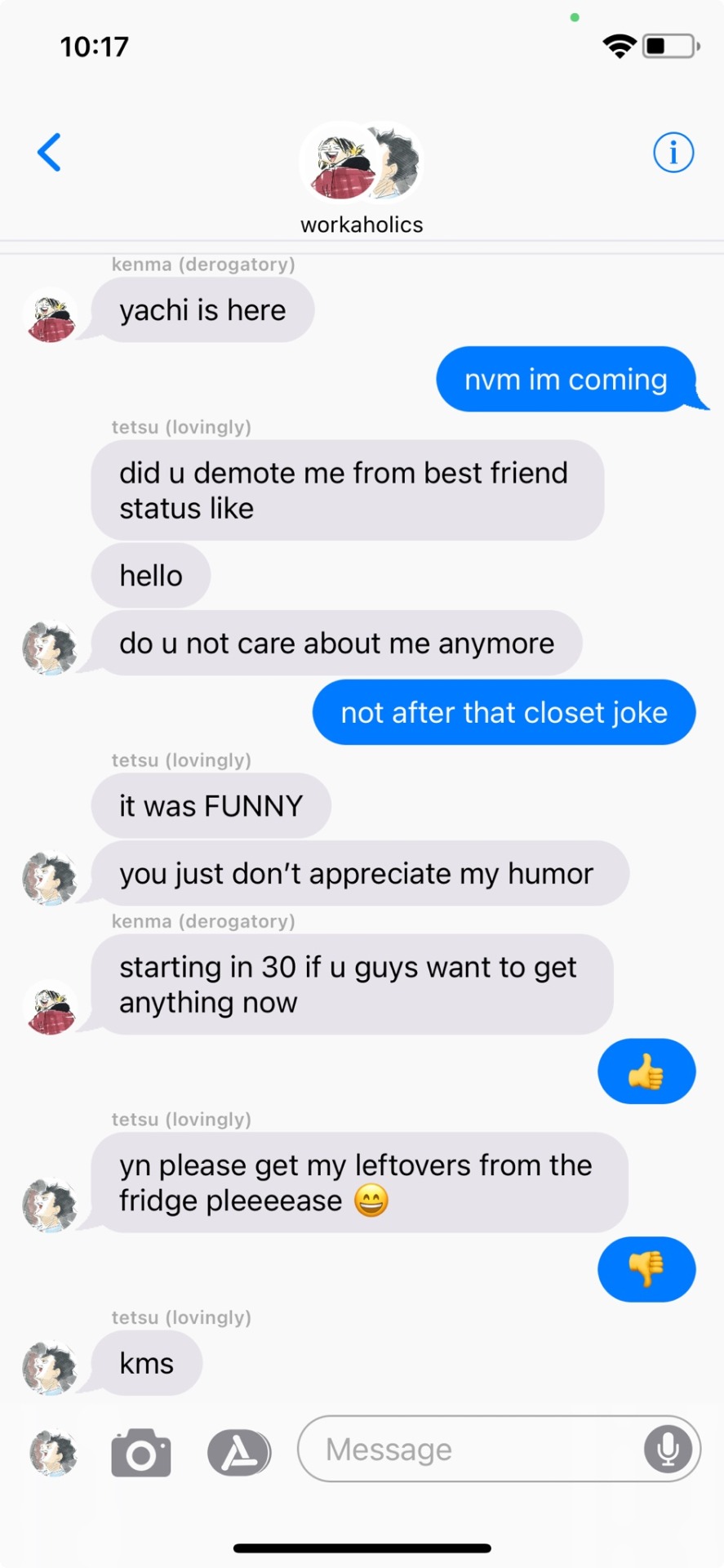This screenshot has width=724, height=1568.
Task: Tap the avatar left of camera icon
Action: (53, 1453)
